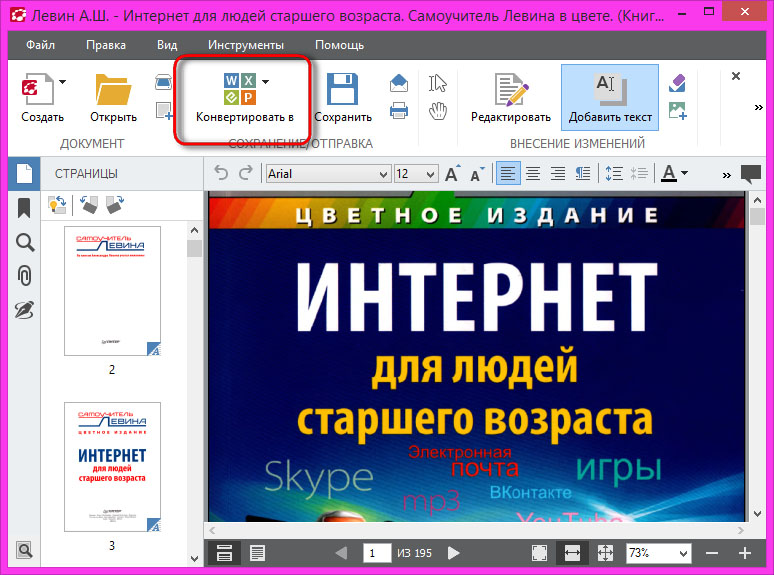Open the Правка menu
The image size is (774, 575).
click(106, 45)
